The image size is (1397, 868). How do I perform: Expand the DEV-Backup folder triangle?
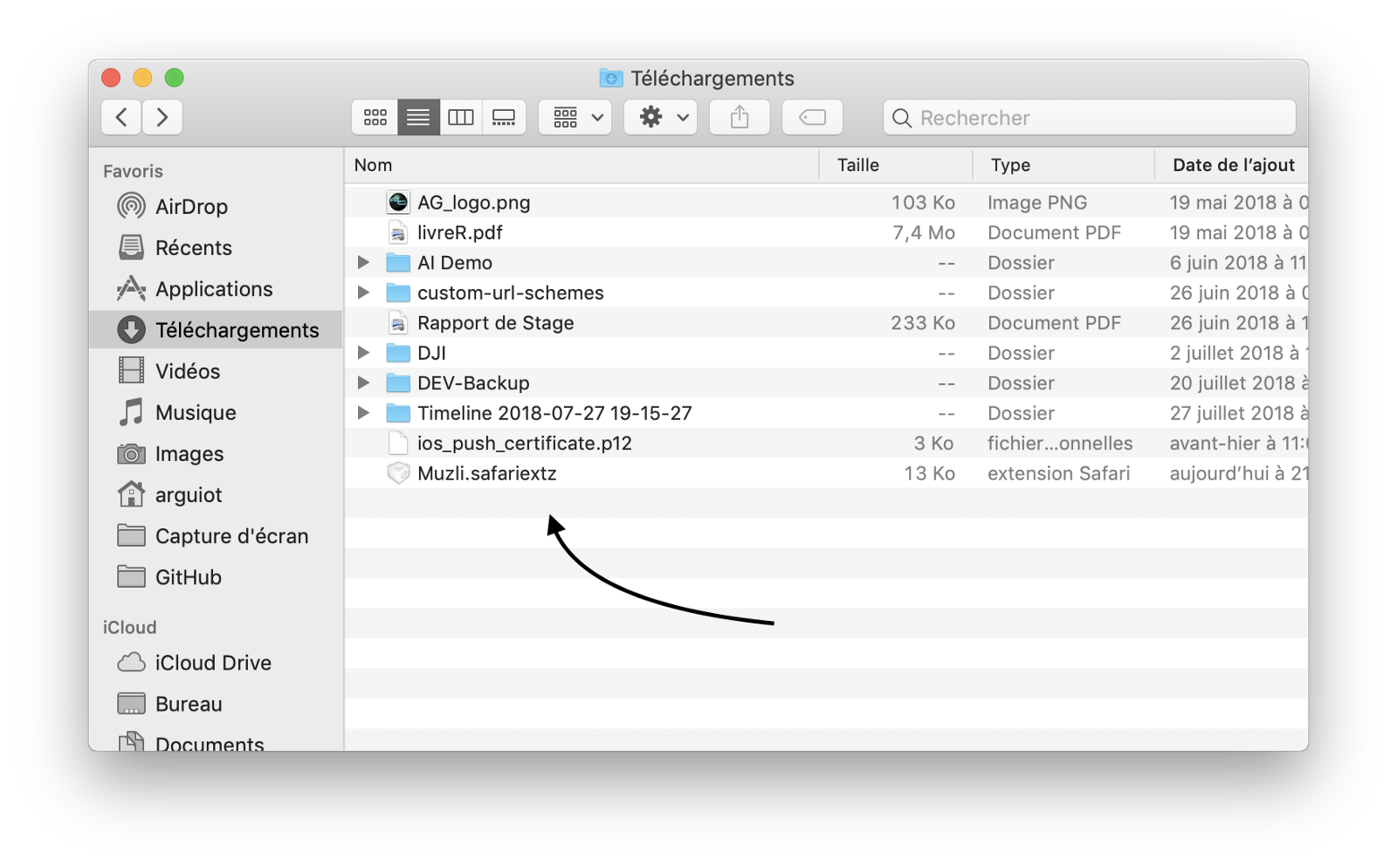[x=363, y=383]
